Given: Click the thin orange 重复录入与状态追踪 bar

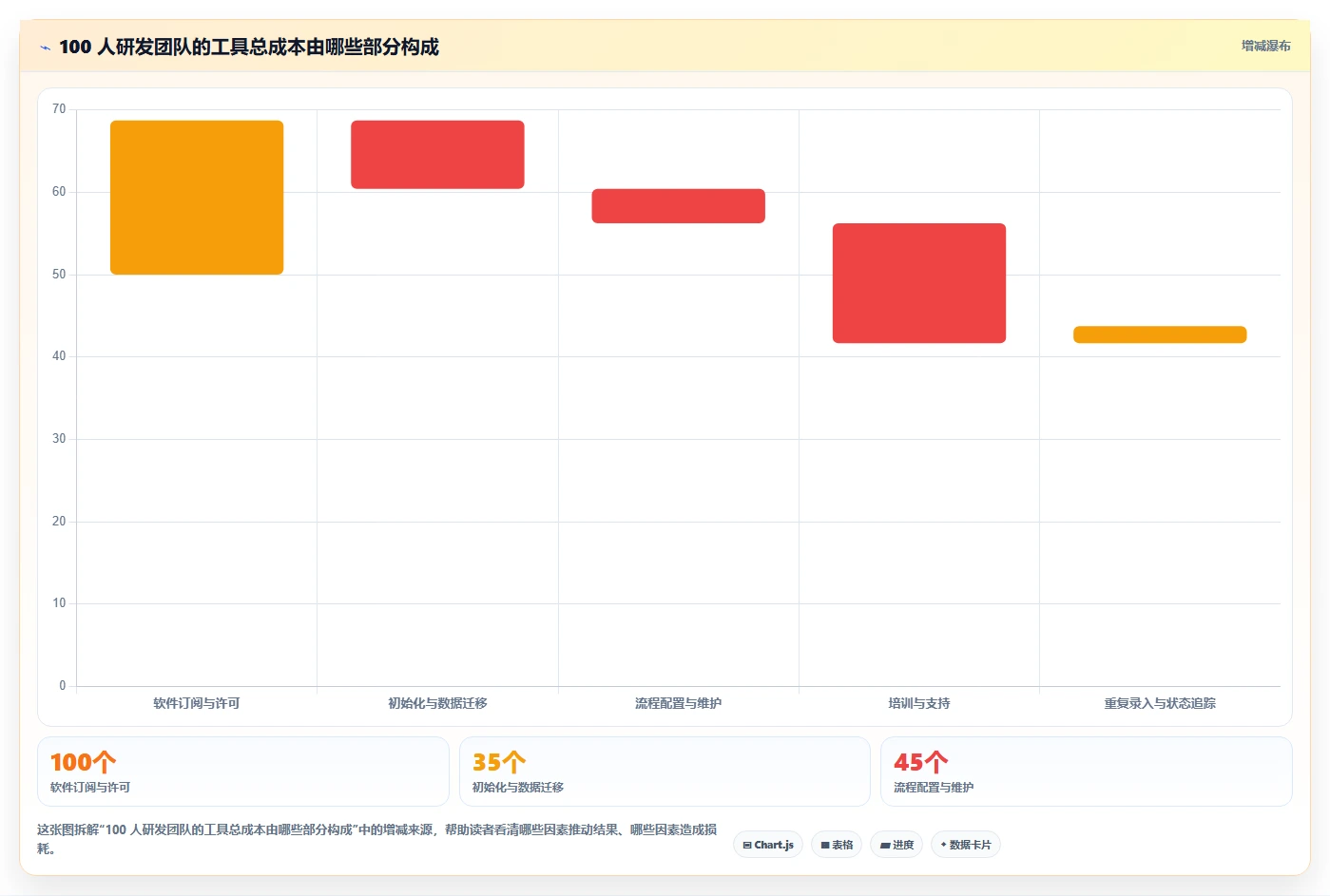Looking at the screenshot, I should pos(1160,334).
